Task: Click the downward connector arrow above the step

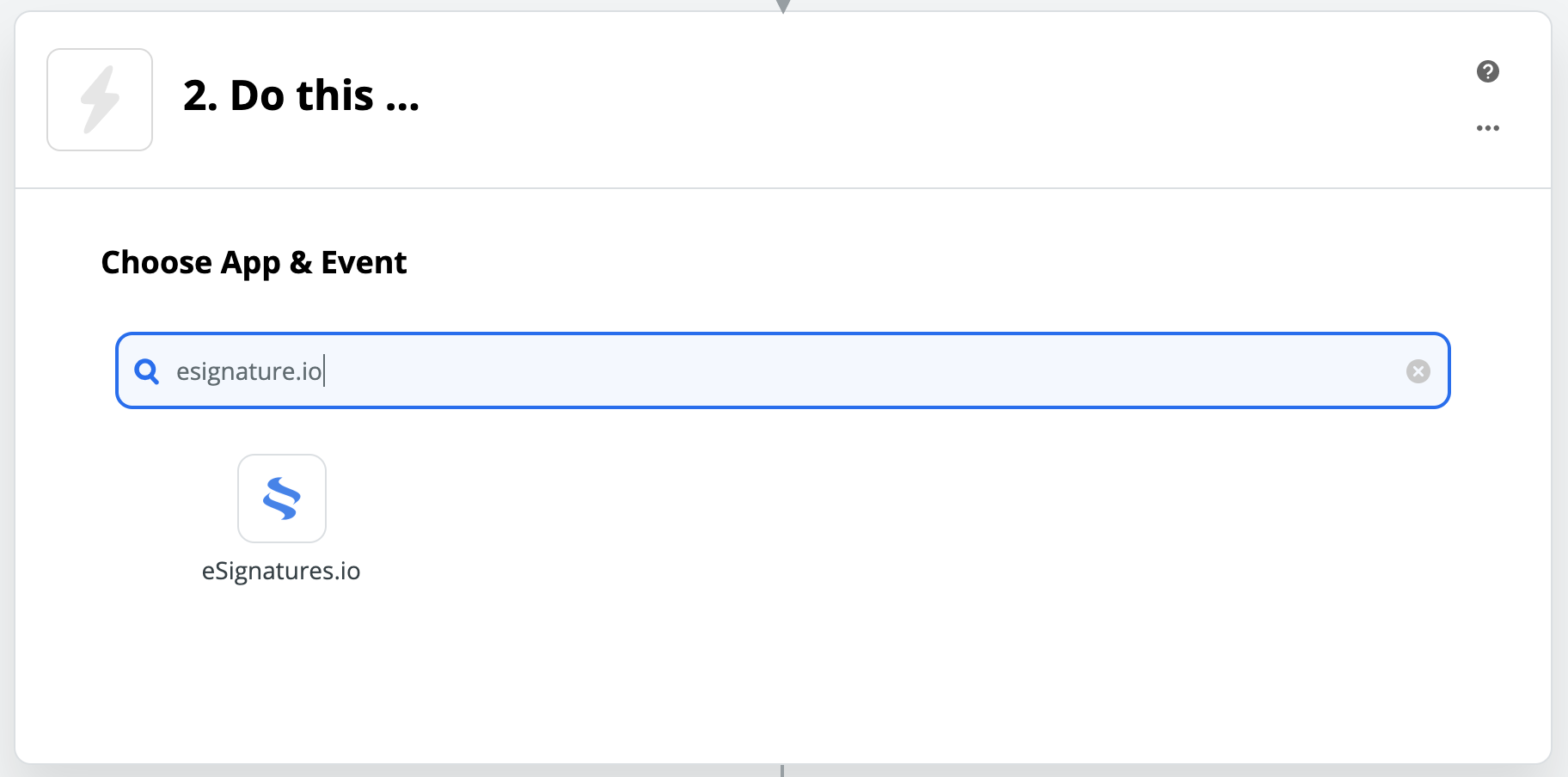Action: click(x=782, y=7)
